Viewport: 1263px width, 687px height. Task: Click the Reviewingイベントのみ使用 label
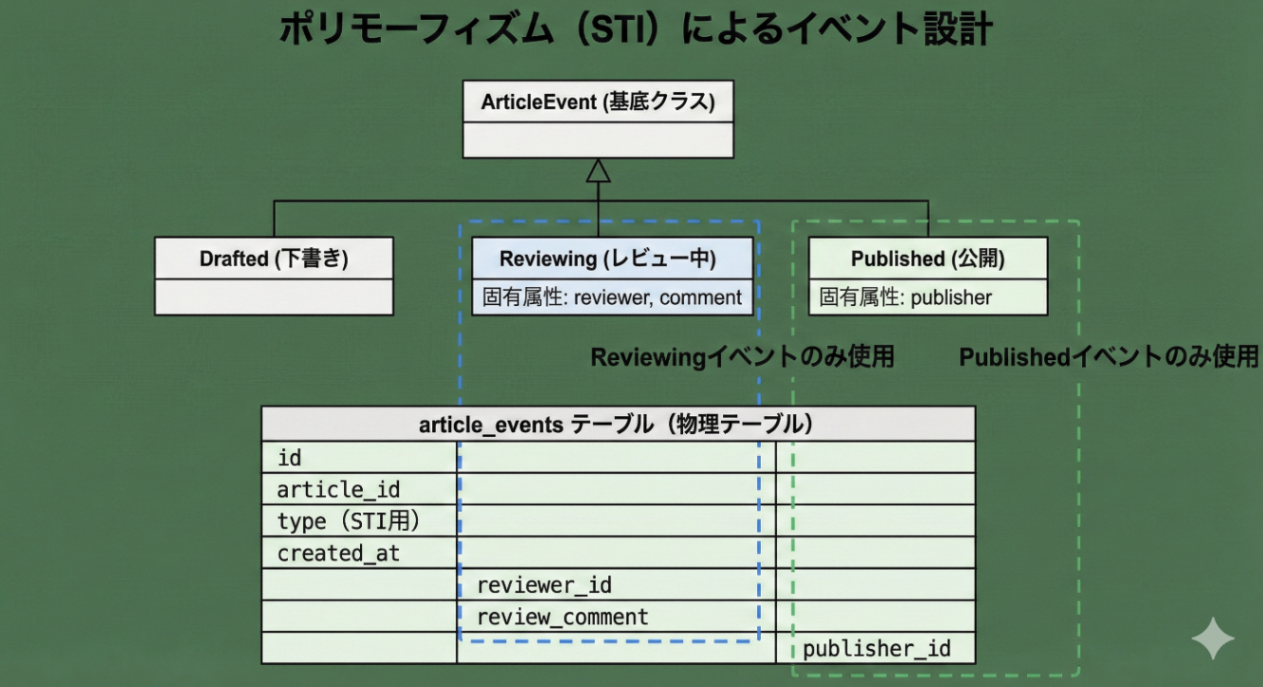(x=744, y=356)
